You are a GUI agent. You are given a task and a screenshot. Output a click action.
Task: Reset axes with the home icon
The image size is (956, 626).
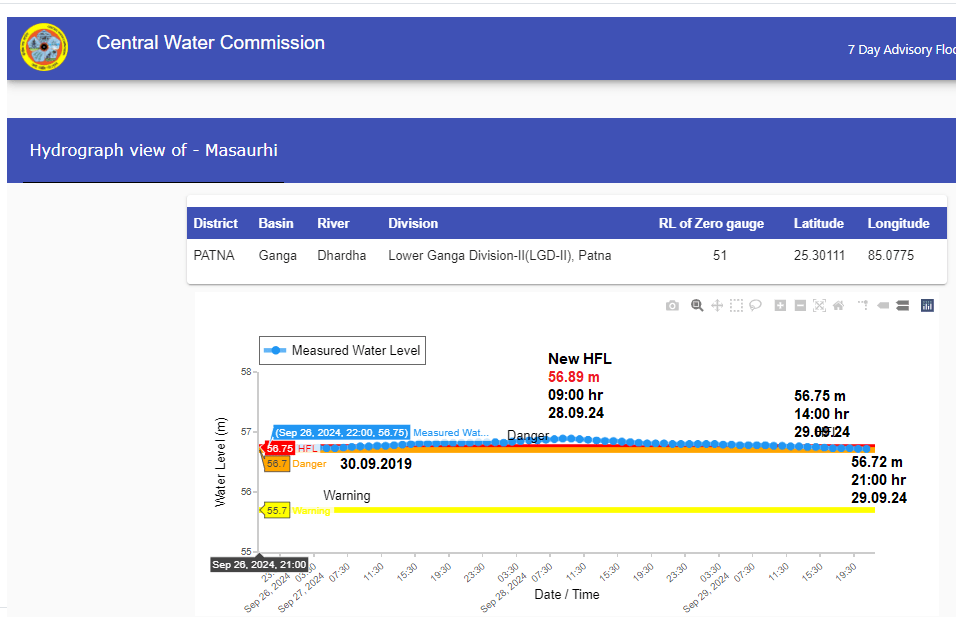(x=838, y=305)
